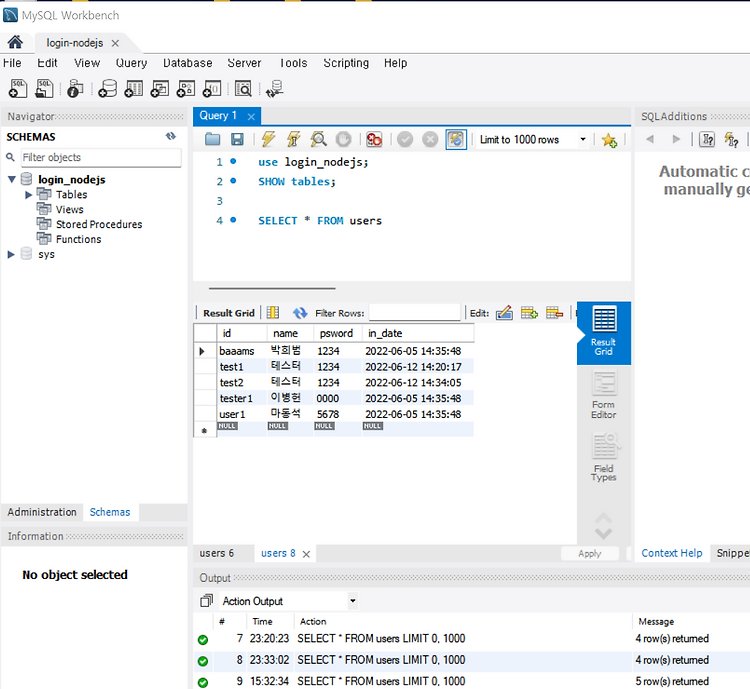Screen dimensions: 750x689
Task: Expand the Tables node
Action: 28,195
